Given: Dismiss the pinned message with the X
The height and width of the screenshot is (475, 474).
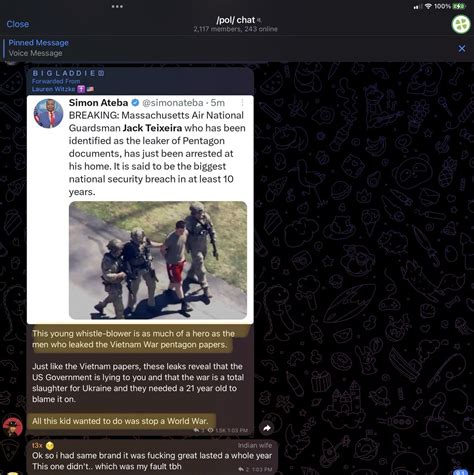Looking at the screenshot, I should (x=462, y=49).
